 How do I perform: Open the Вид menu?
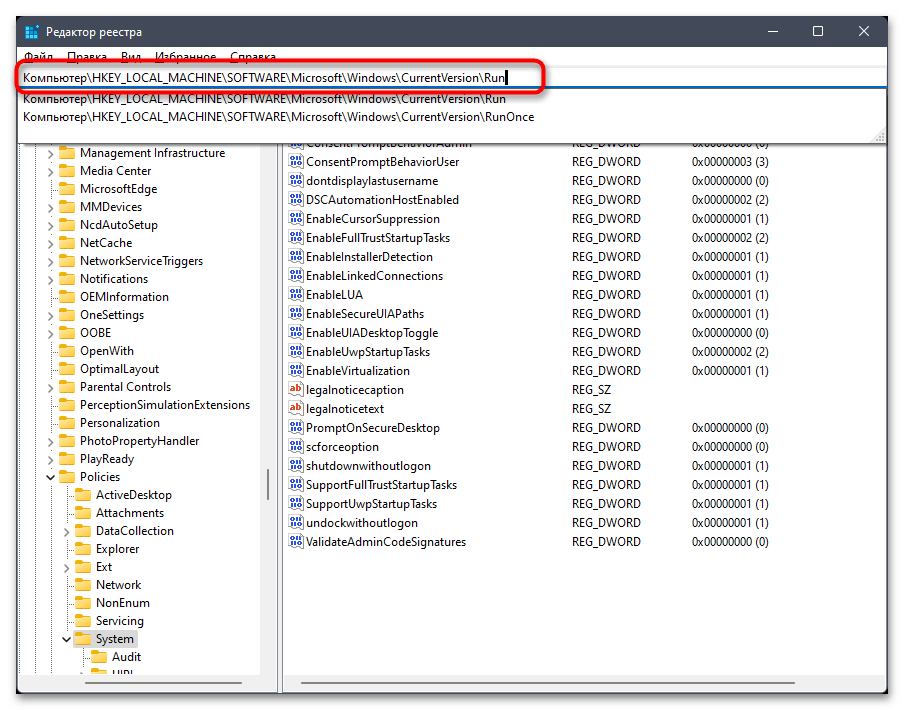coord(131,56)
